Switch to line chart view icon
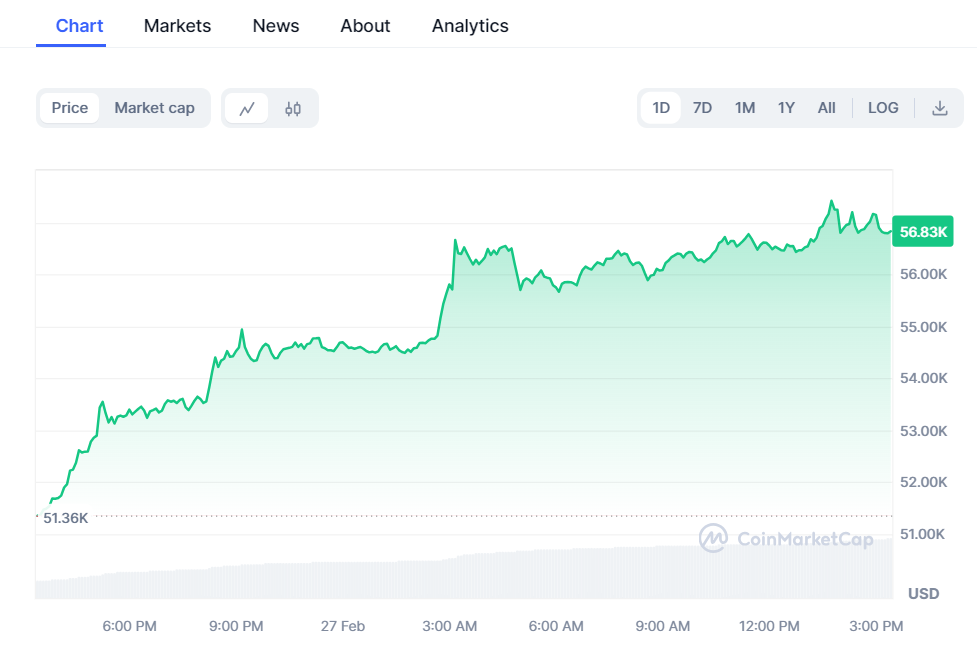Screen dimensions: 977x658 click(247, 108)
